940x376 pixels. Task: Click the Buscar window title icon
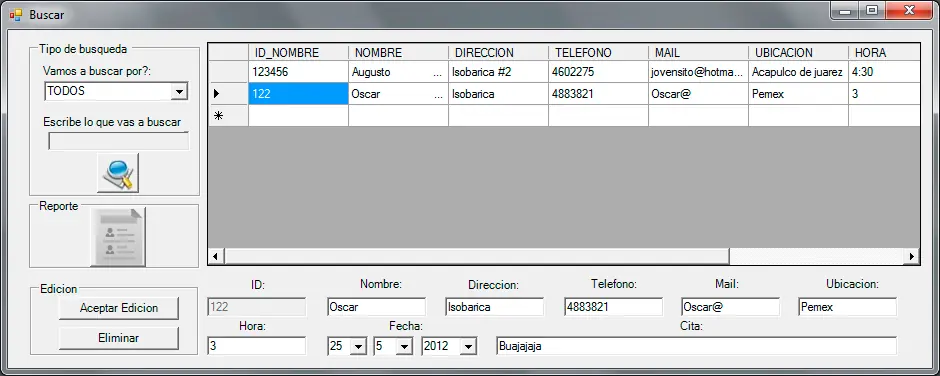click(x=16, y=14)
